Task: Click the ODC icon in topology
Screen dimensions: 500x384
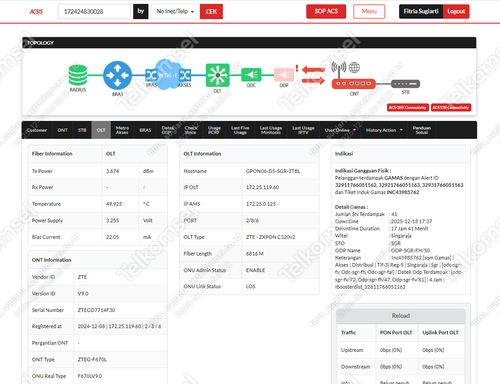Action: [251, 75]
